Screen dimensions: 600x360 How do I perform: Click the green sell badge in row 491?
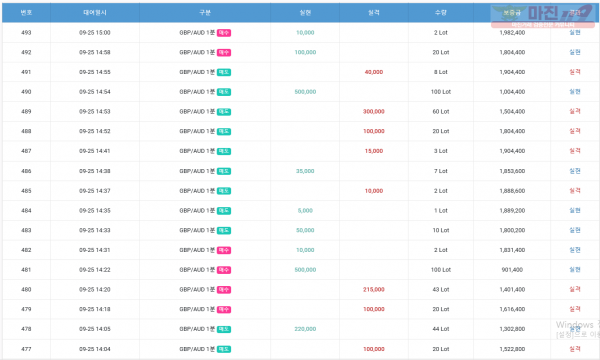224,72
